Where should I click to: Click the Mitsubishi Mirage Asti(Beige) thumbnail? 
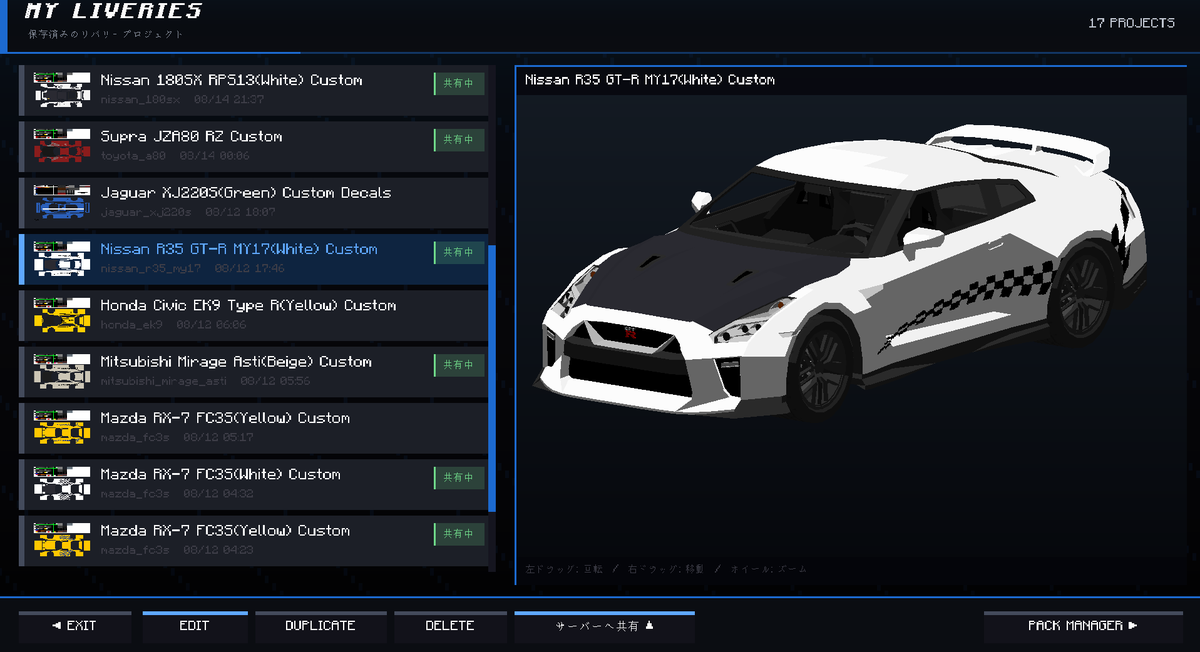point(63,371)
